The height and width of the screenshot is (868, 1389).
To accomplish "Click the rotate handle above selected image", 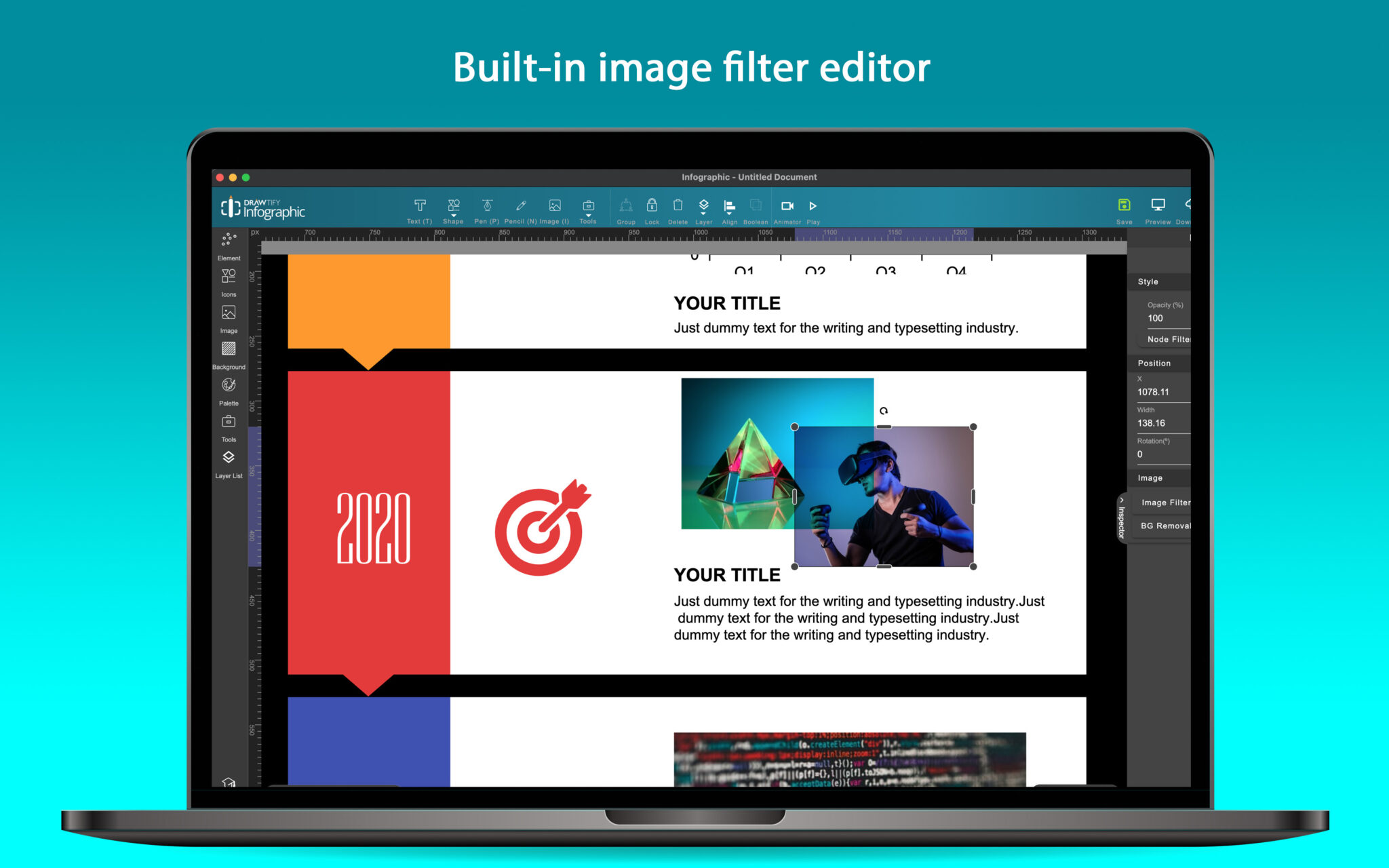I will pos(884,411).
